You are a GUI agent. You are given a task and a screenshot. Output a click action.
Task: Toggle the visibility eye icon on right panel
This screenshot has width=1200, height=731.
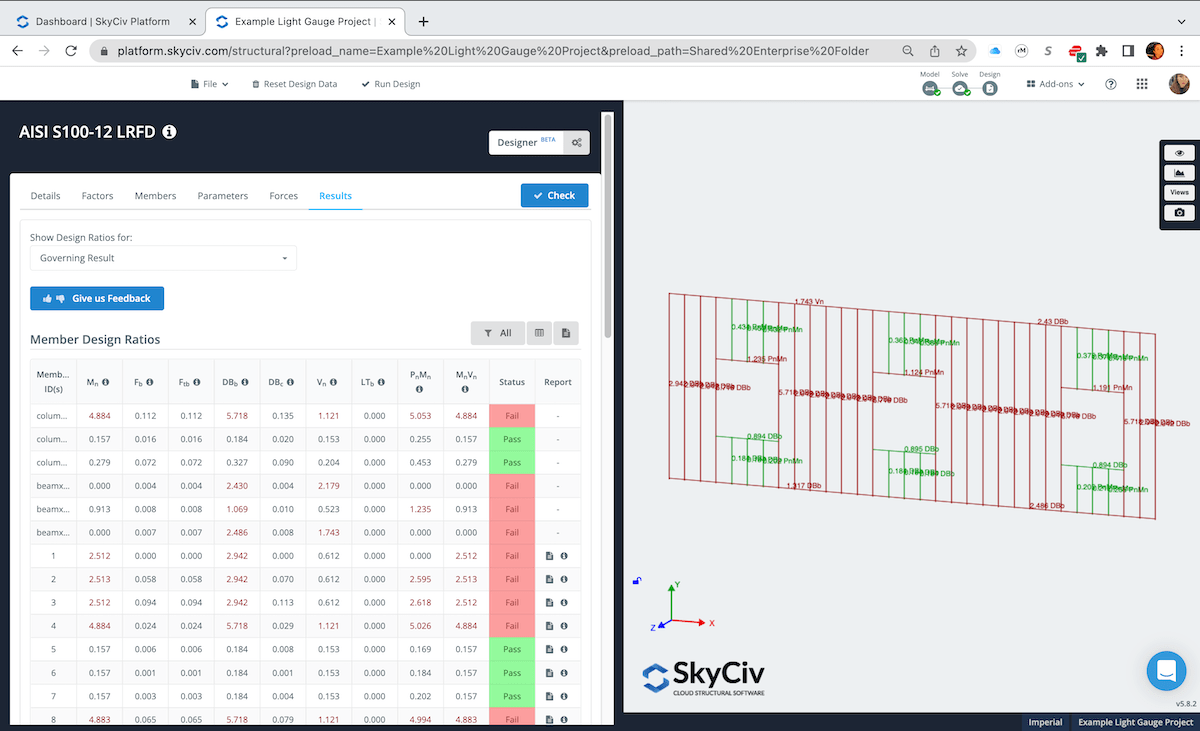[1179, 152]
